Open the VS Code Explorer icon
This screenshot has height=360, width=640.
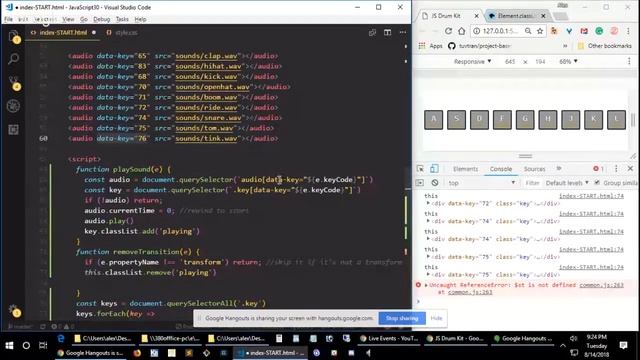coord(13,36)
